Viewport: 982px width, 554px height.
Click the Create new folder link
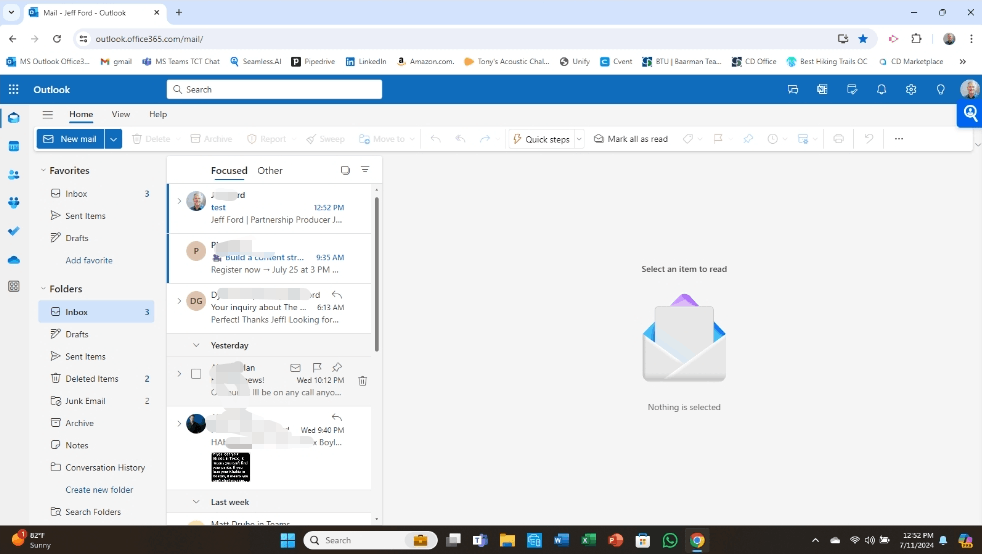click(x=99, y=490)
